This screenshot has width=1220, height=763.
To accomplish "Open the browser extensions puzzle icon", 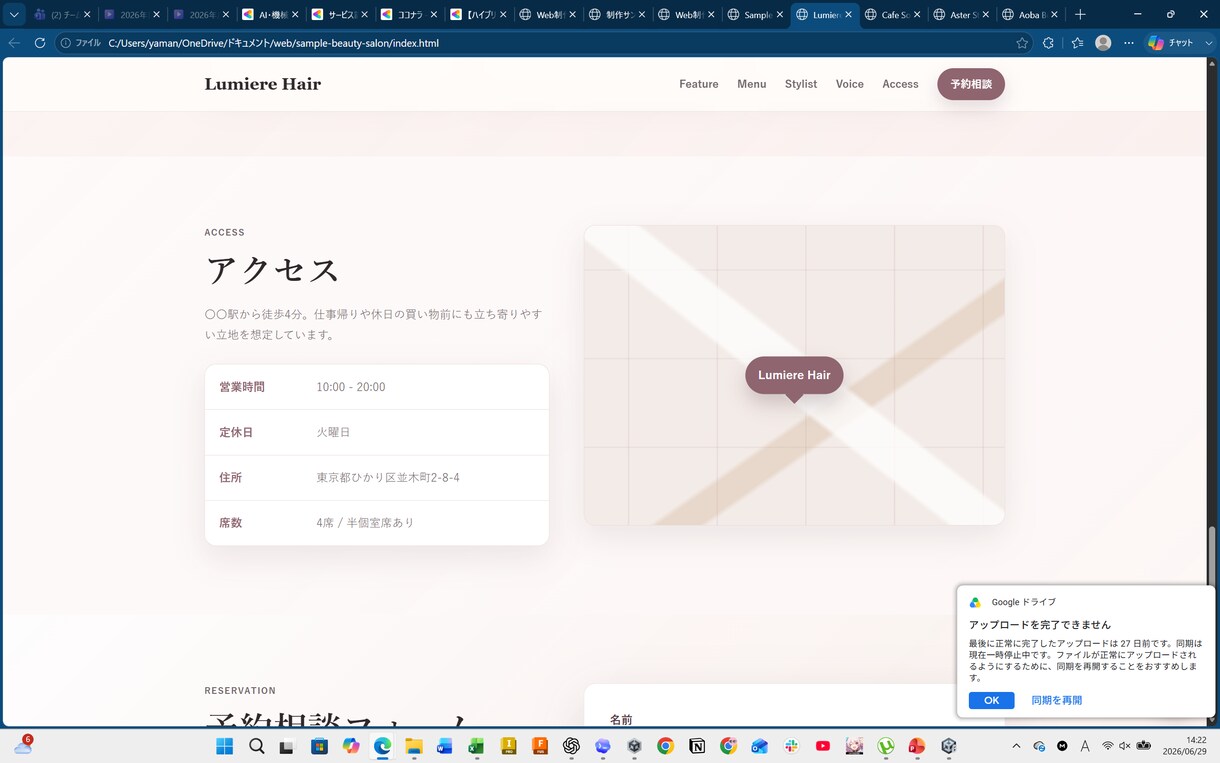I will coord(1048,43).
